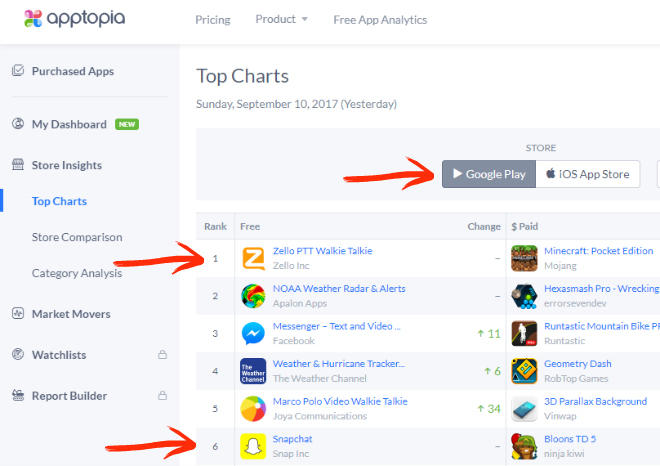Click the Snapchat ghost icon
660x466 pixels.
[254, 446]
